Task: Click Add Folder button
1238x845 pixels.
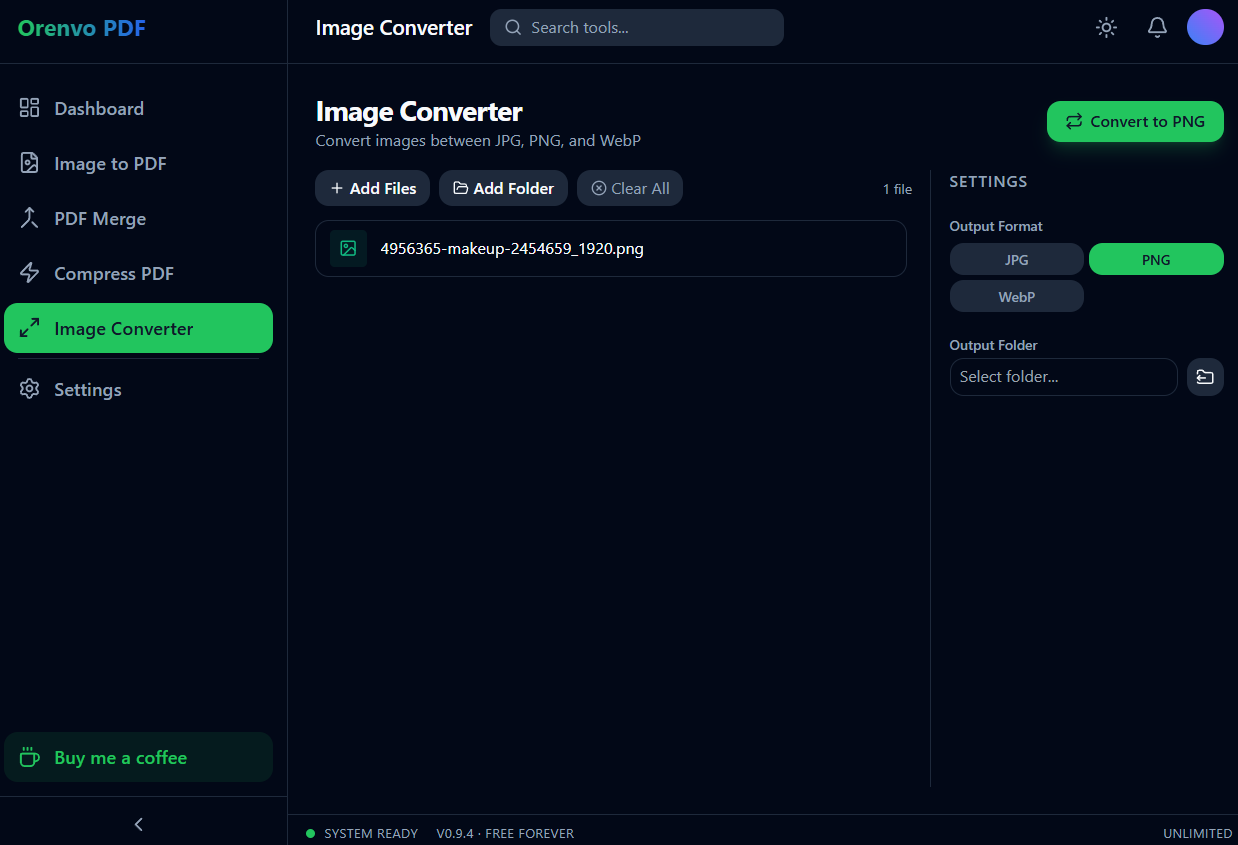Action: [503, 188]
